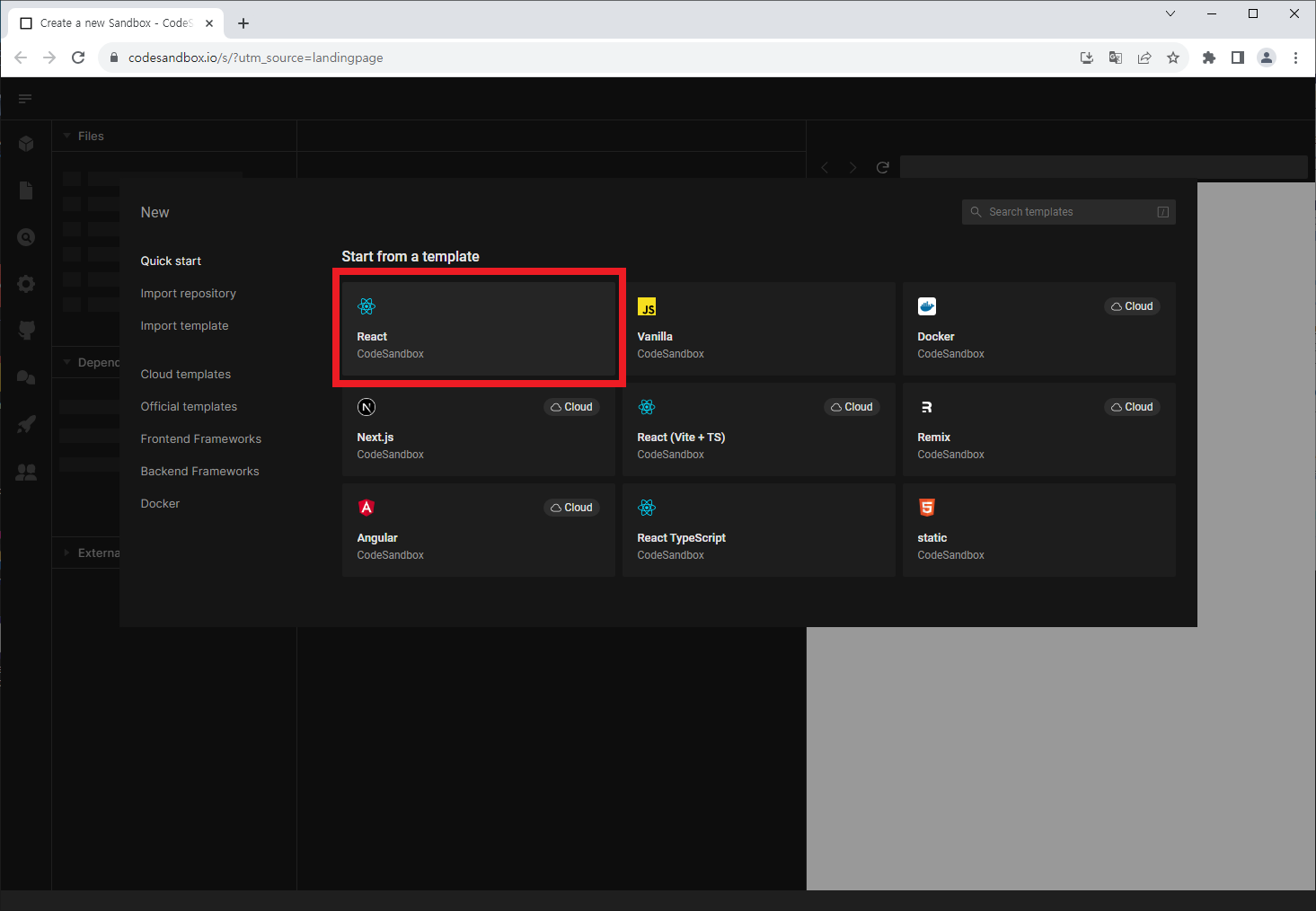Image resolution: width=1316 pixels, height=911 pixels.
Task: Click the Angular shield logo icon
Action: click(367, 508)
